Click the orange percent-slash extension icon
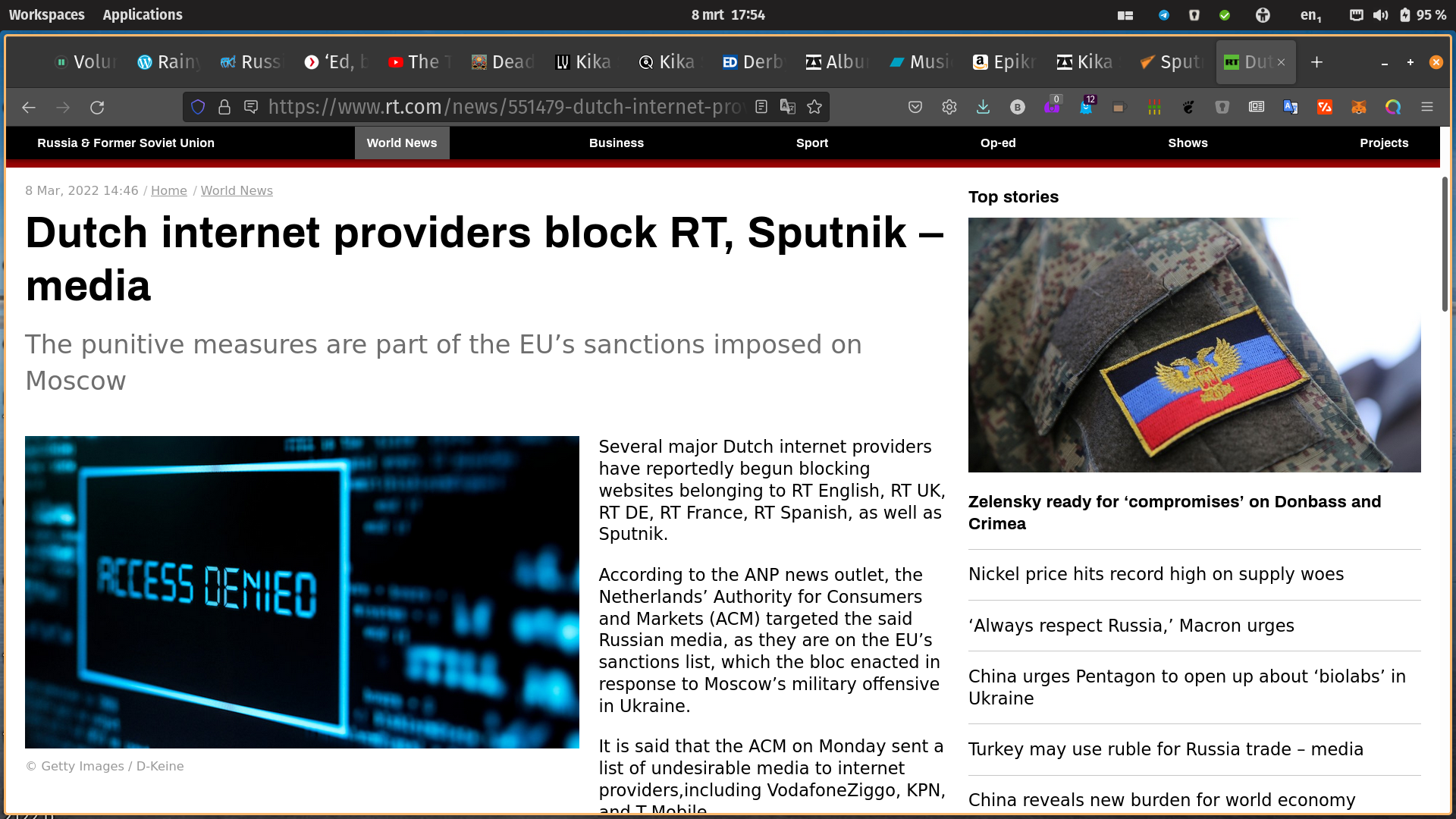This screenshot has height=819, width=1456. (1325, 107)
